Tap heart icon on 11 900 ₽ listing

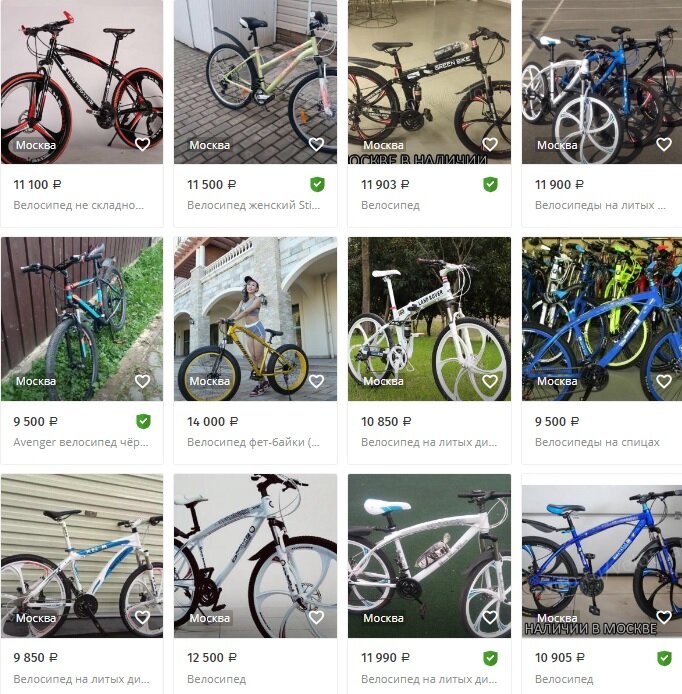coord(664,144)
